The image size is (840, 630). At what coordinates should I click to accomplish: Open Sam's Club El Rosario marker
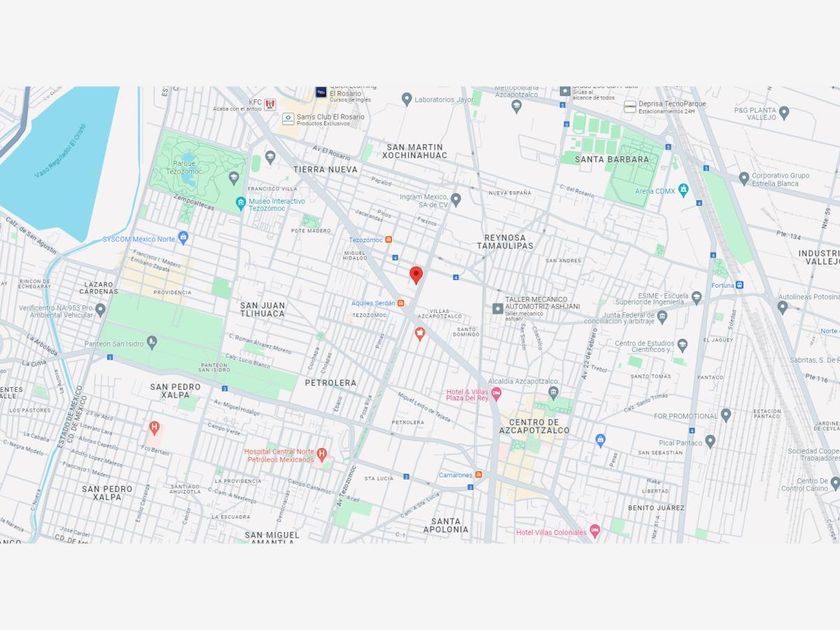288,118
